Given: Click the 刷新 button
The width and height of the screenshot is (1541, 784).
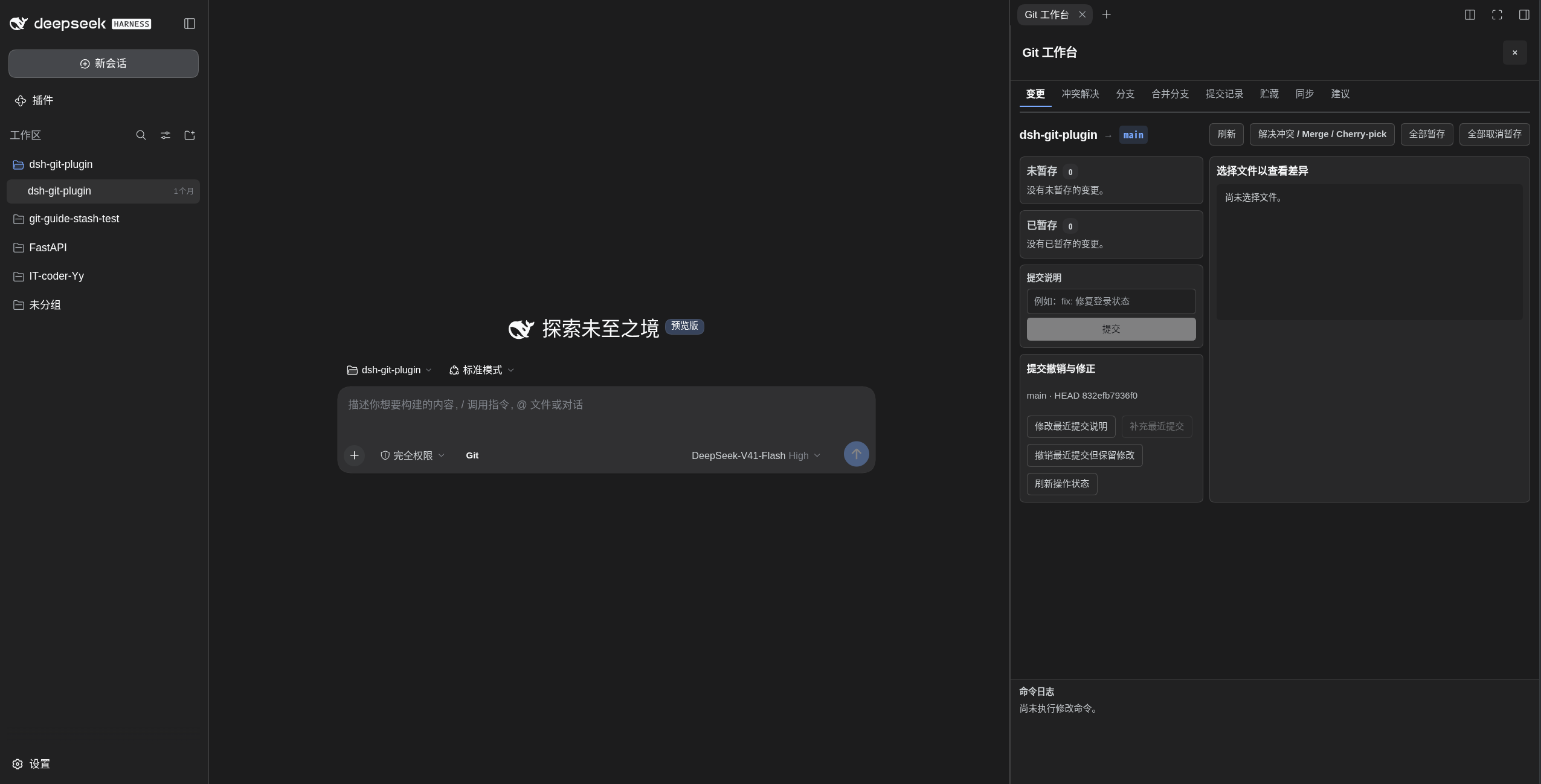Looking at the screenshot, I should point(1226,134).
